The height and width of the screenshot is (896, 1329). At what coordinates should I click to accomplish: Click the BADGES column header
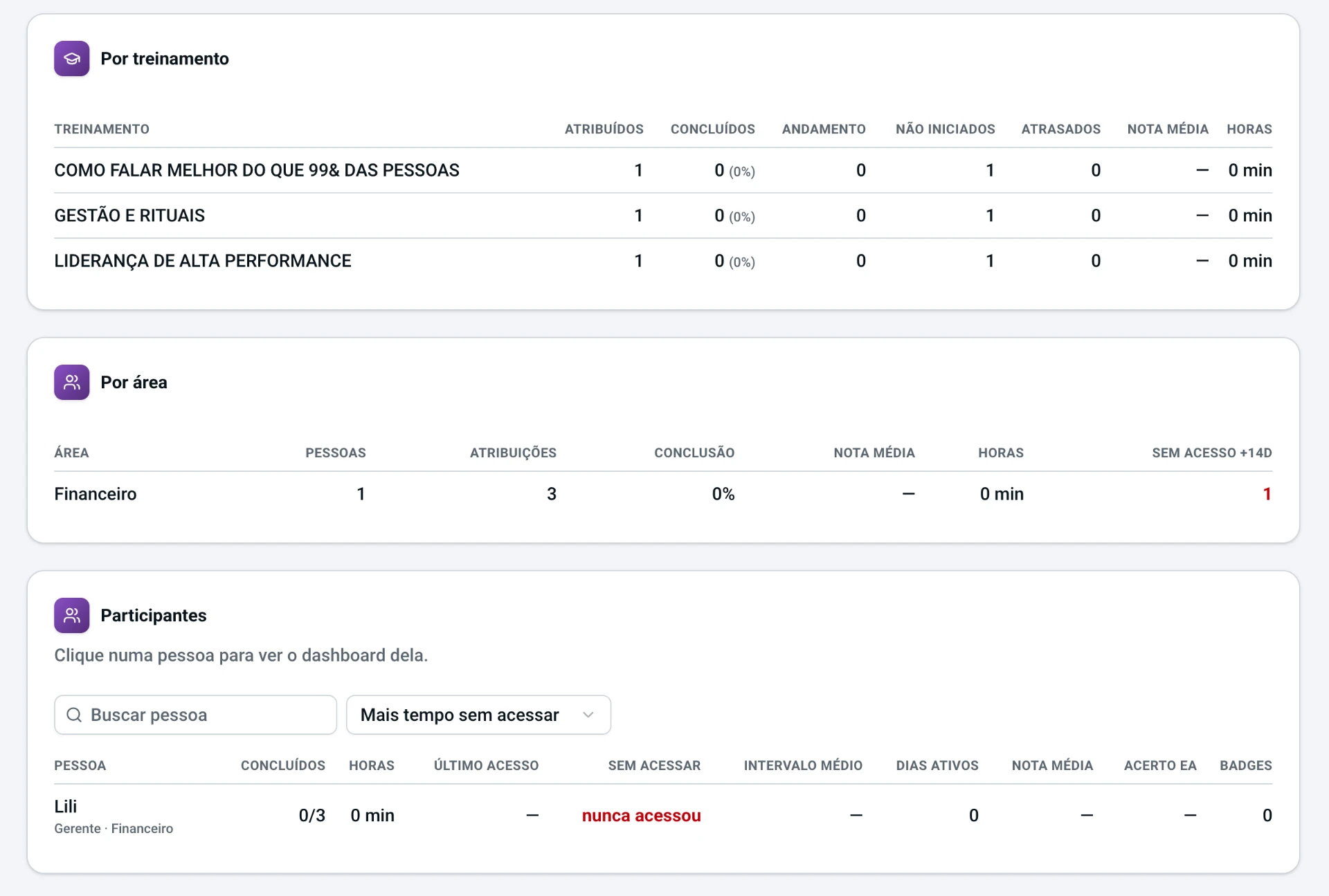(1246, 766)
